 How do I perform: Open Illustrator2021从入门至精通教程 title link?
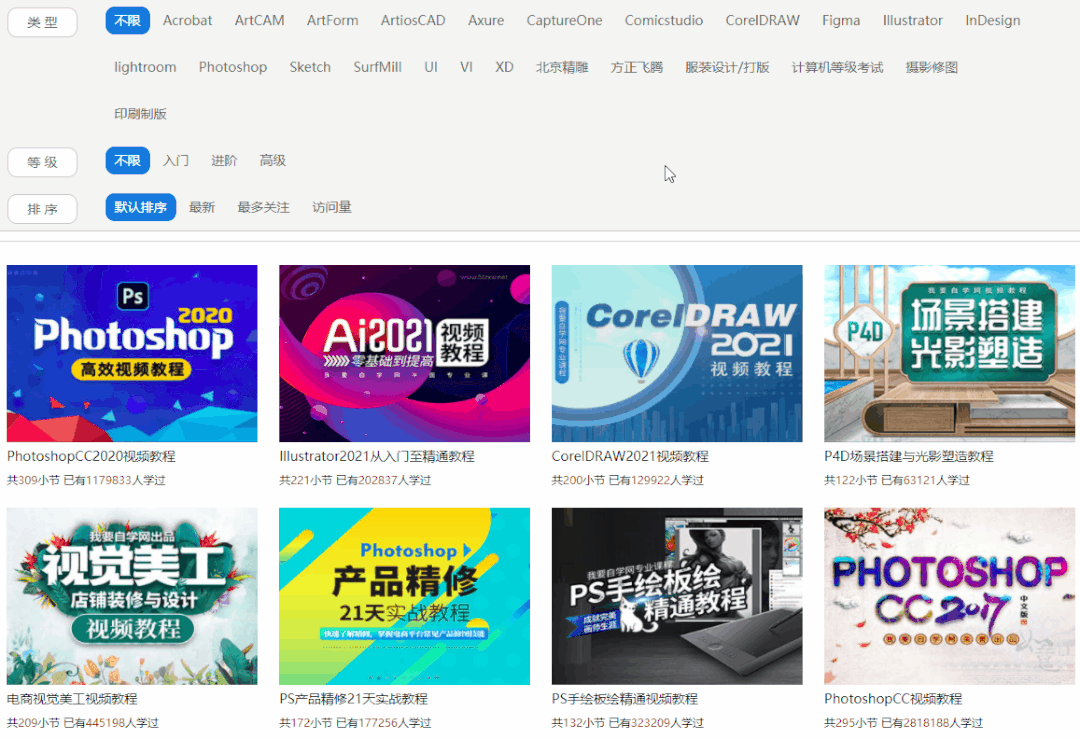coord(377,456)
